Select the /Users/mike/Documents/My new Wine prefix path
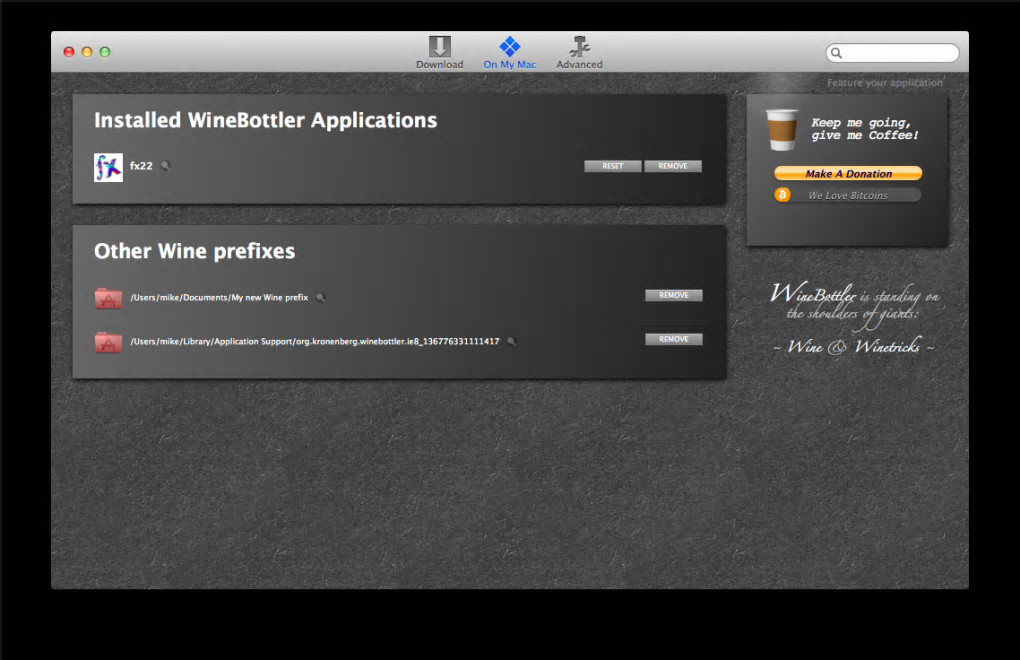The width and height of the screenshot is (1020, 660). pyautogui.click(x=219, y=297)
